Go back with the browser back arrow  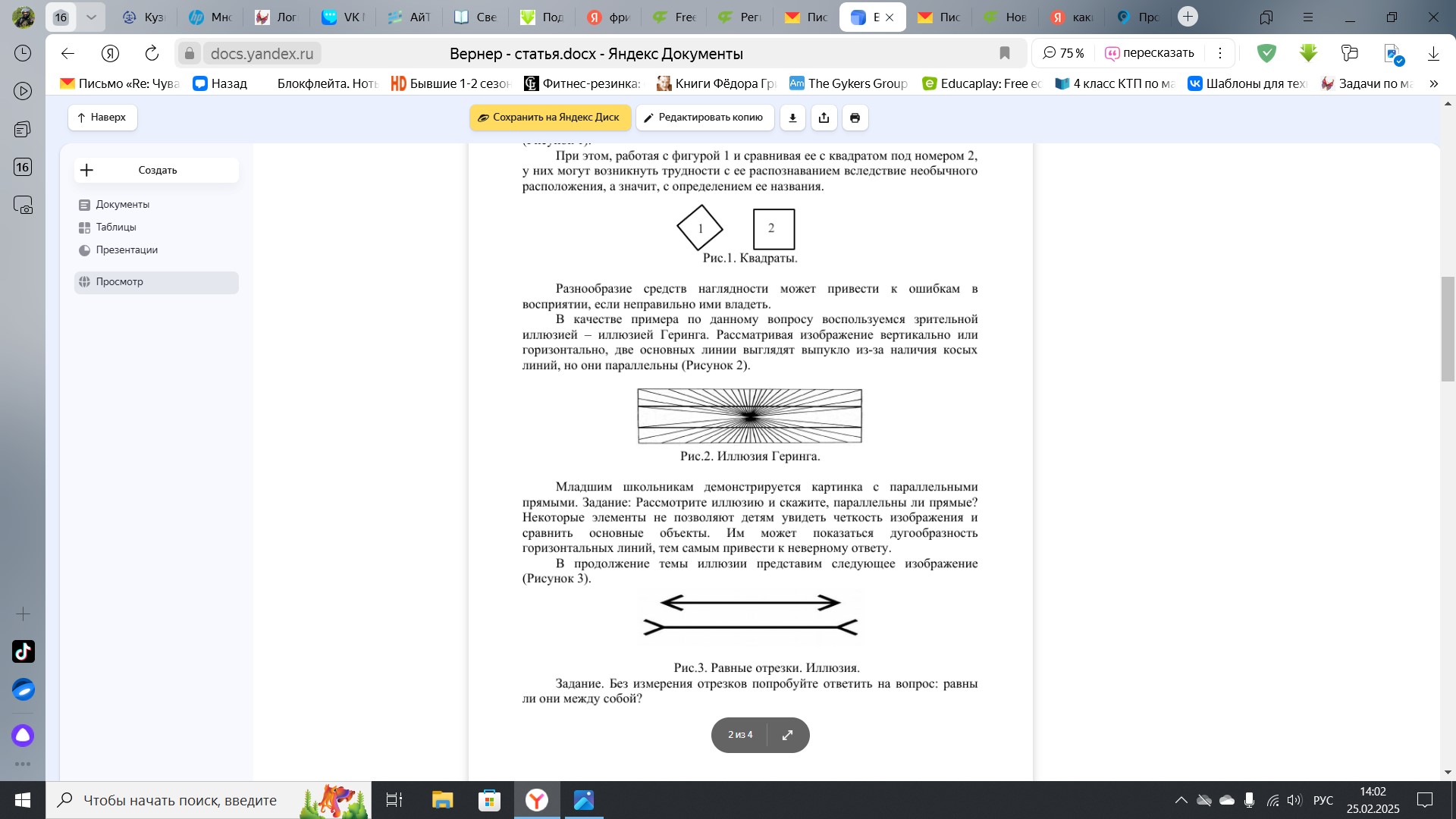(68, 53)
